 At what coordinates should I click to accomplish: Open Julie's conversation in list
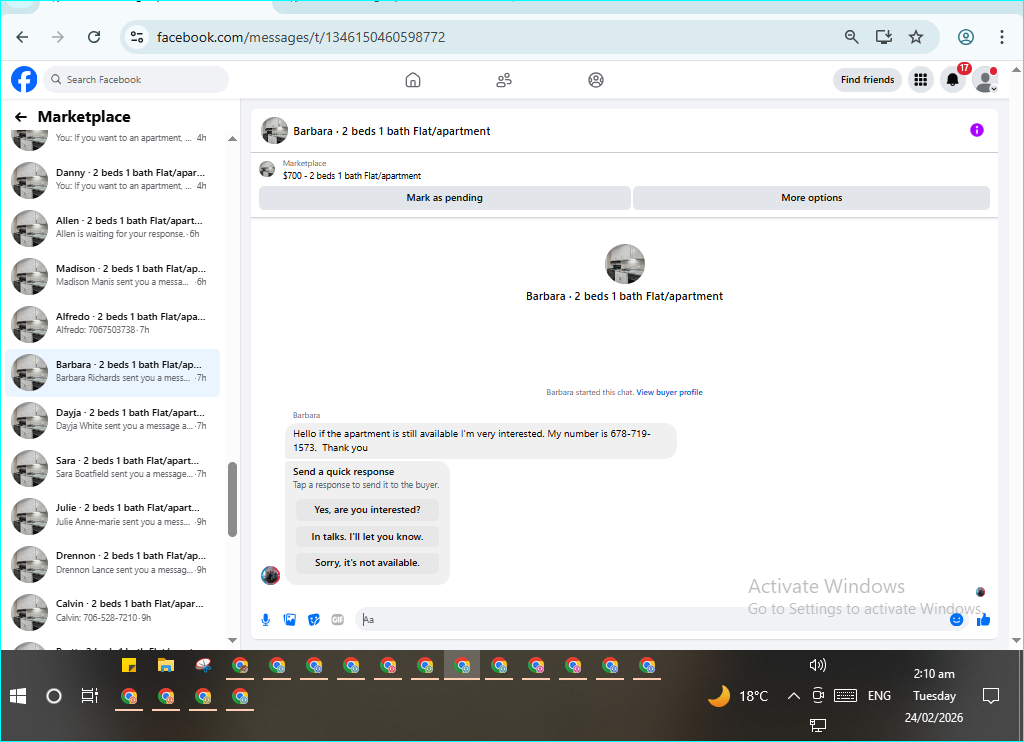(x=112, y=515)
